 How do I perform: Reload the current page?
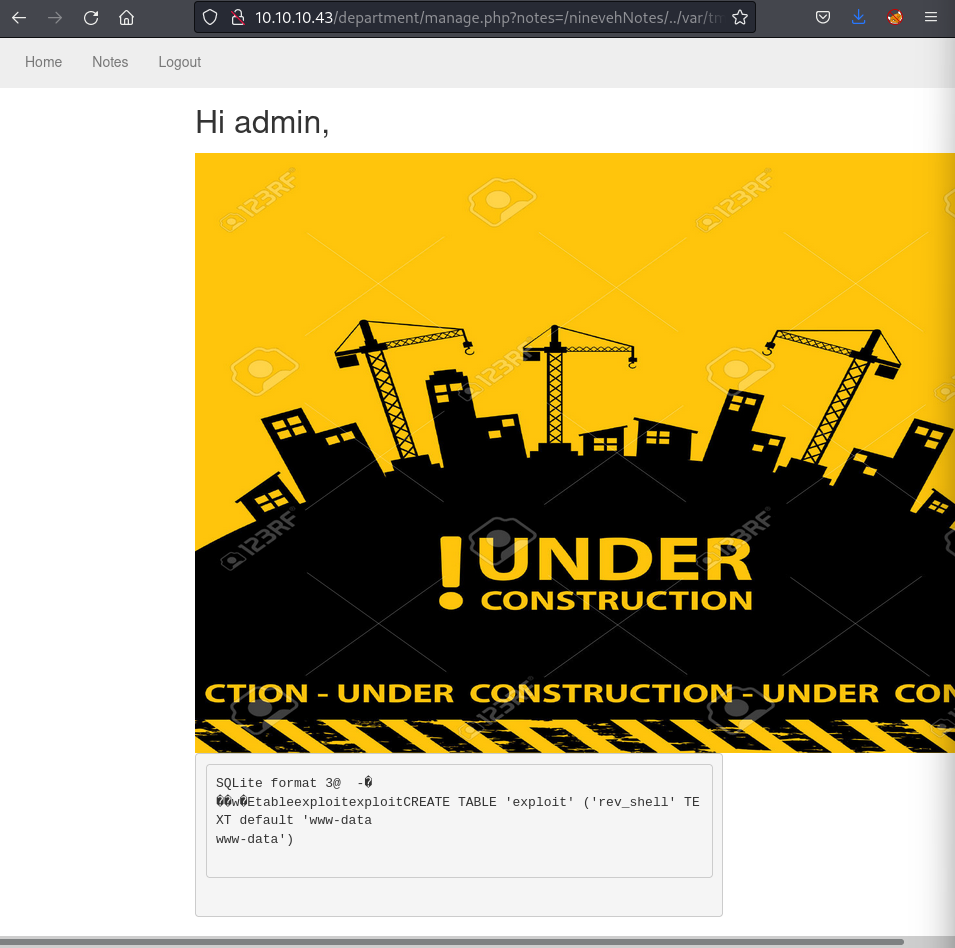coord(91,17)
